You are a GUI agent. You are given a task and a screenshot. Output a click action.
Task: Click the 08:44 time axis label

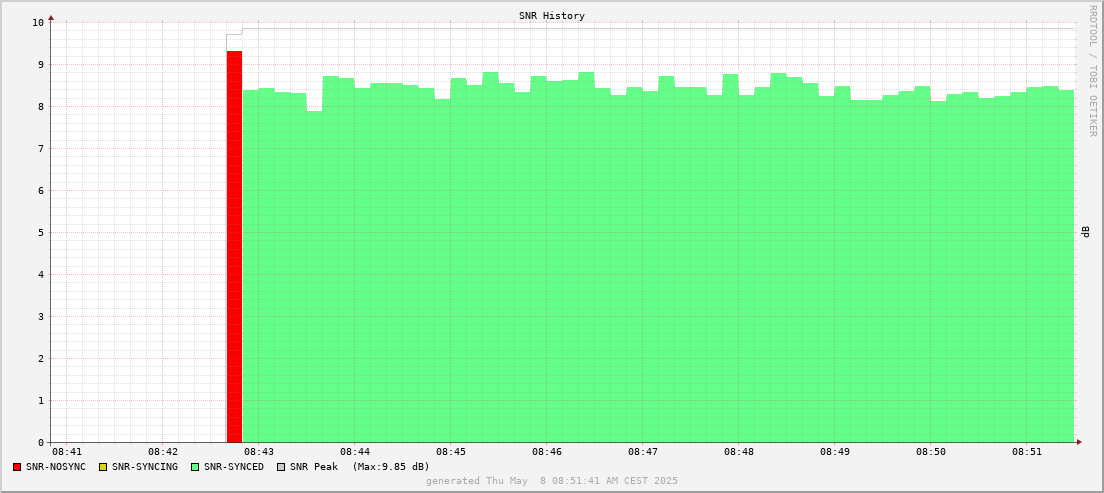click(x=354, y=451)
